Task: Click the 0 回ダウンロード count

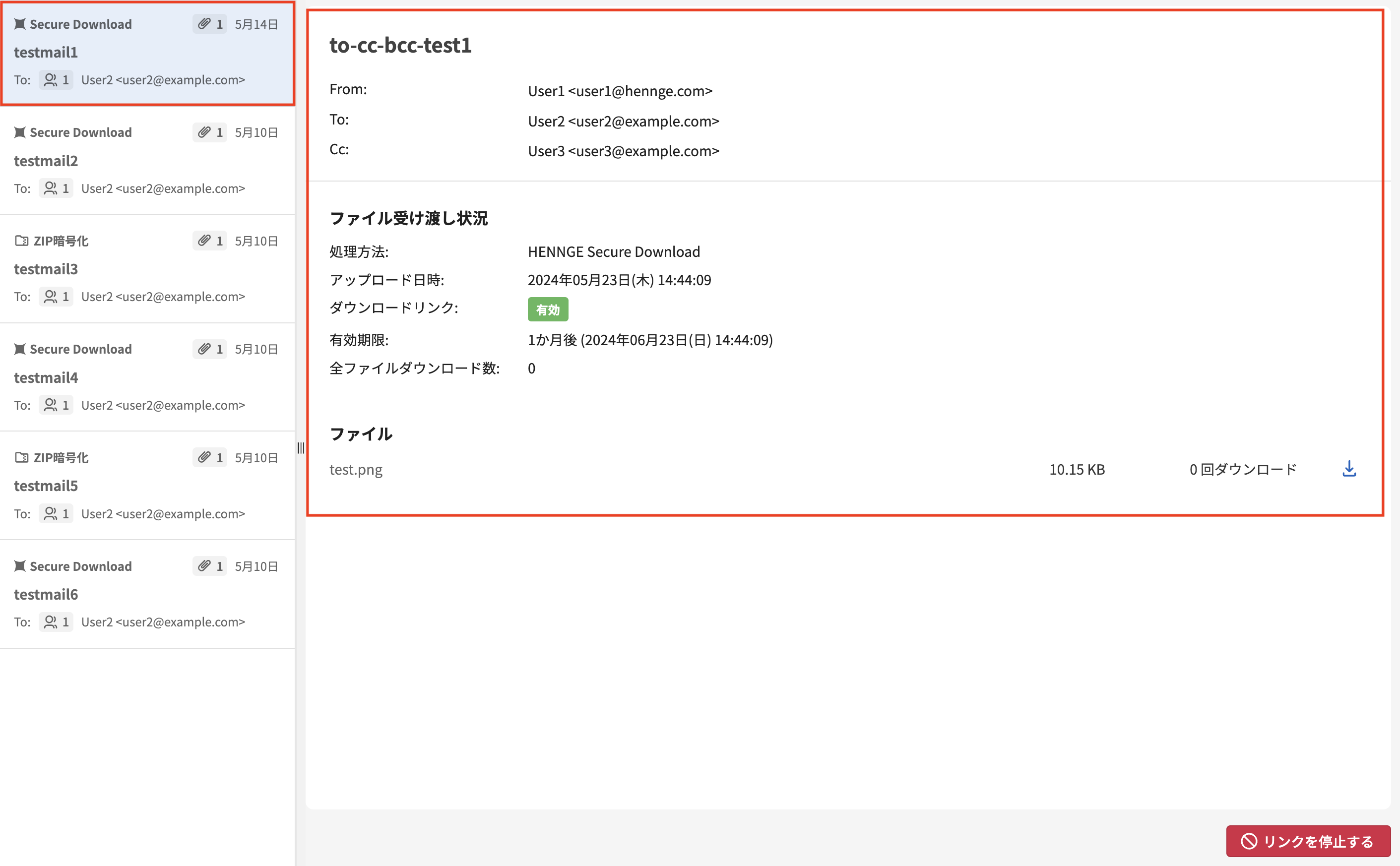Action: pos(1242,469)
